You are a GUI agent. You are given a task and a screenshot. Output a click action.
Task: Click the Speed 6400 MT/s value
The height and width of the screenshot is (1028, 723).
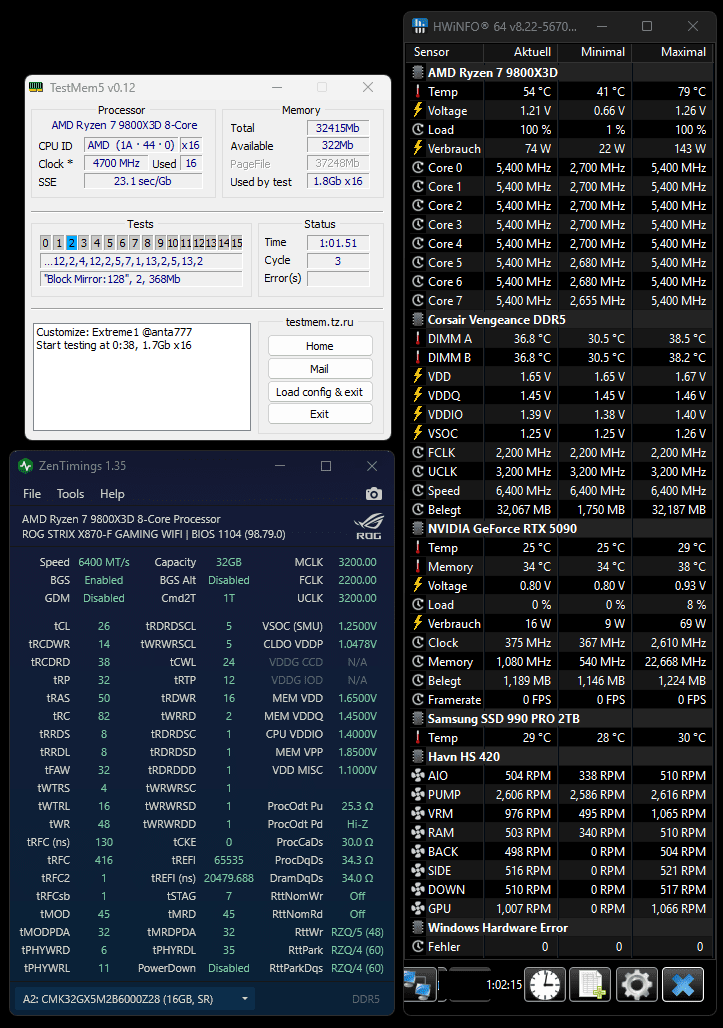pos(104,563)
